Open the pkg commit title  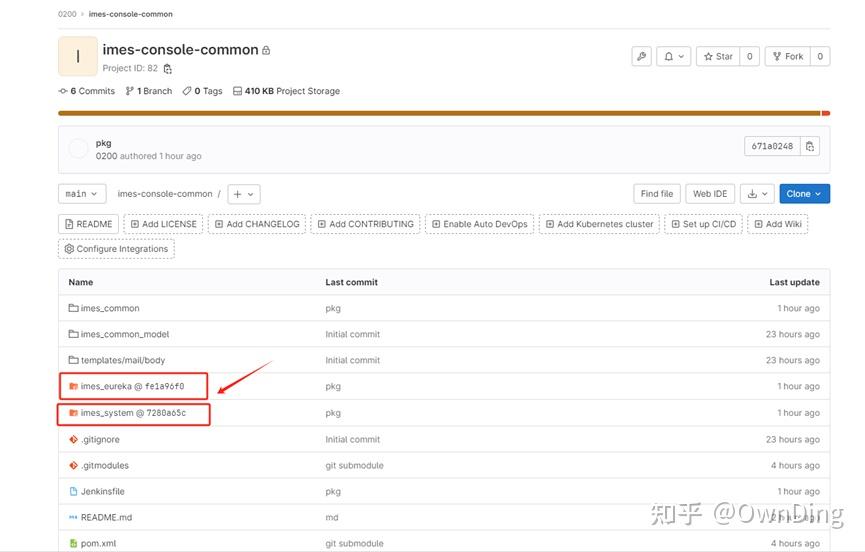click(x=103, y=143)
